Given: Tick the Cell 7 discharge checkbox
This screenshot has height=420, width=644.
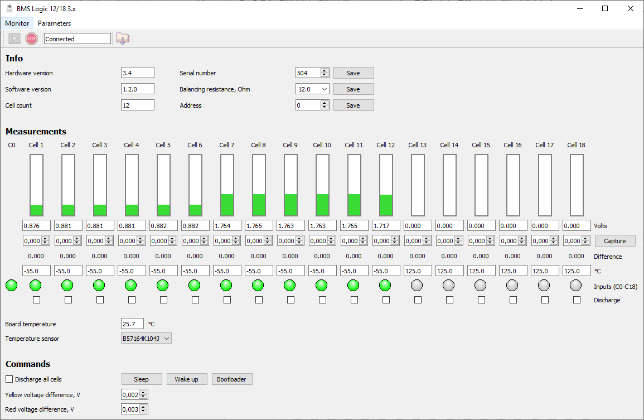Looking at the screenshot, I should point(227,300).
